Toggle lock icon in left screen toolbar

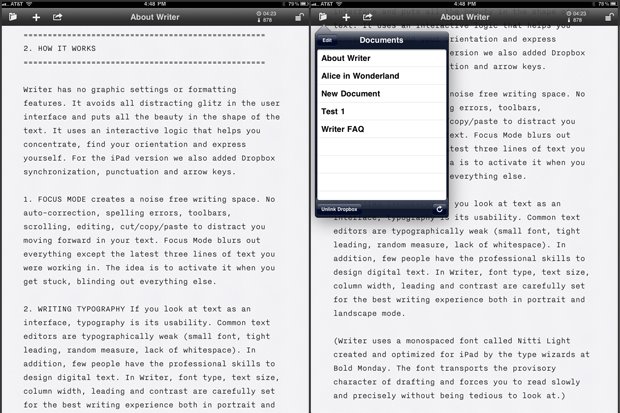point(300,17)
